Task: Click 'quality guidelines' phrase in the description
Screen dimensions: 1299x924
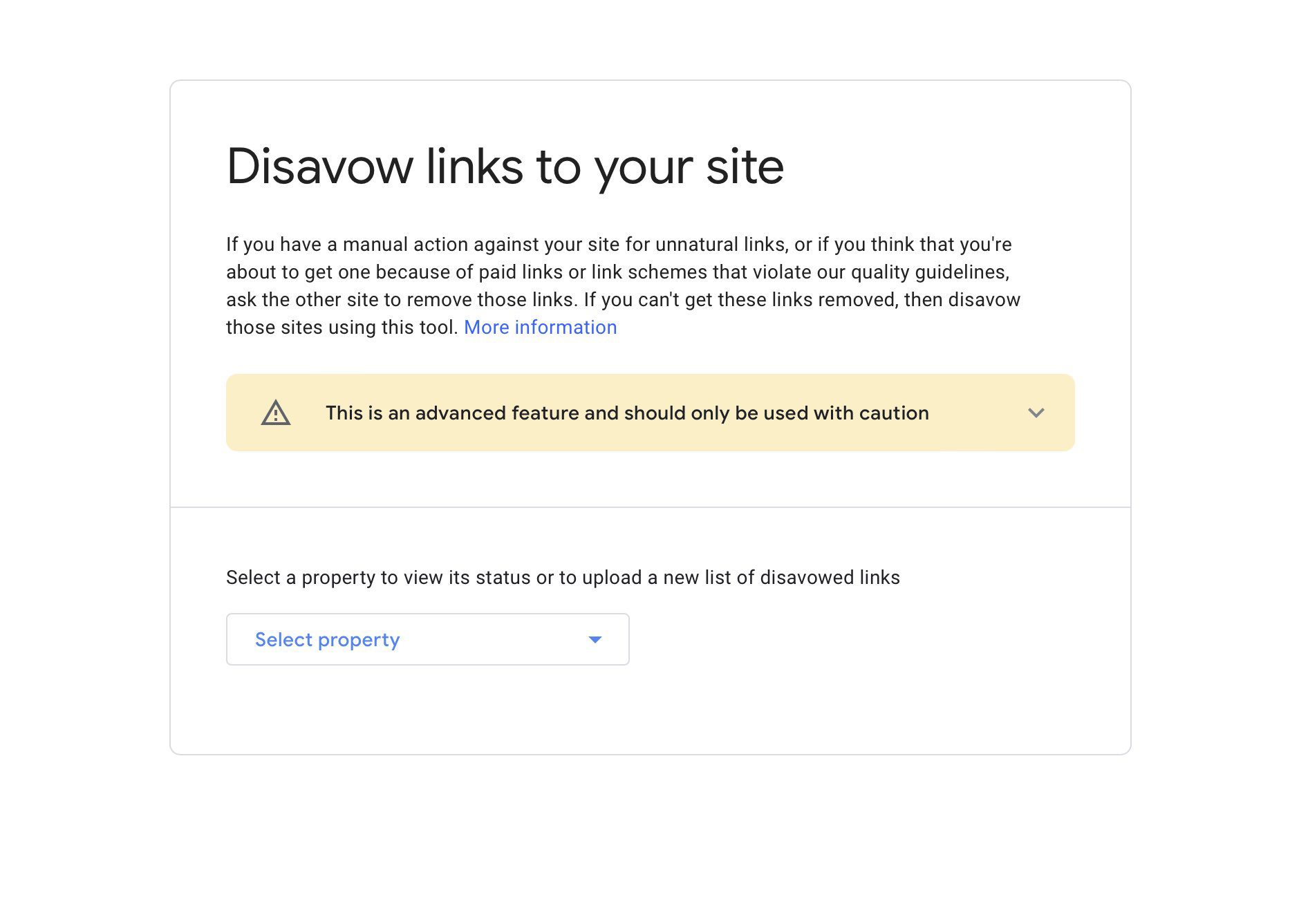Action: click(x=930, y=272)
